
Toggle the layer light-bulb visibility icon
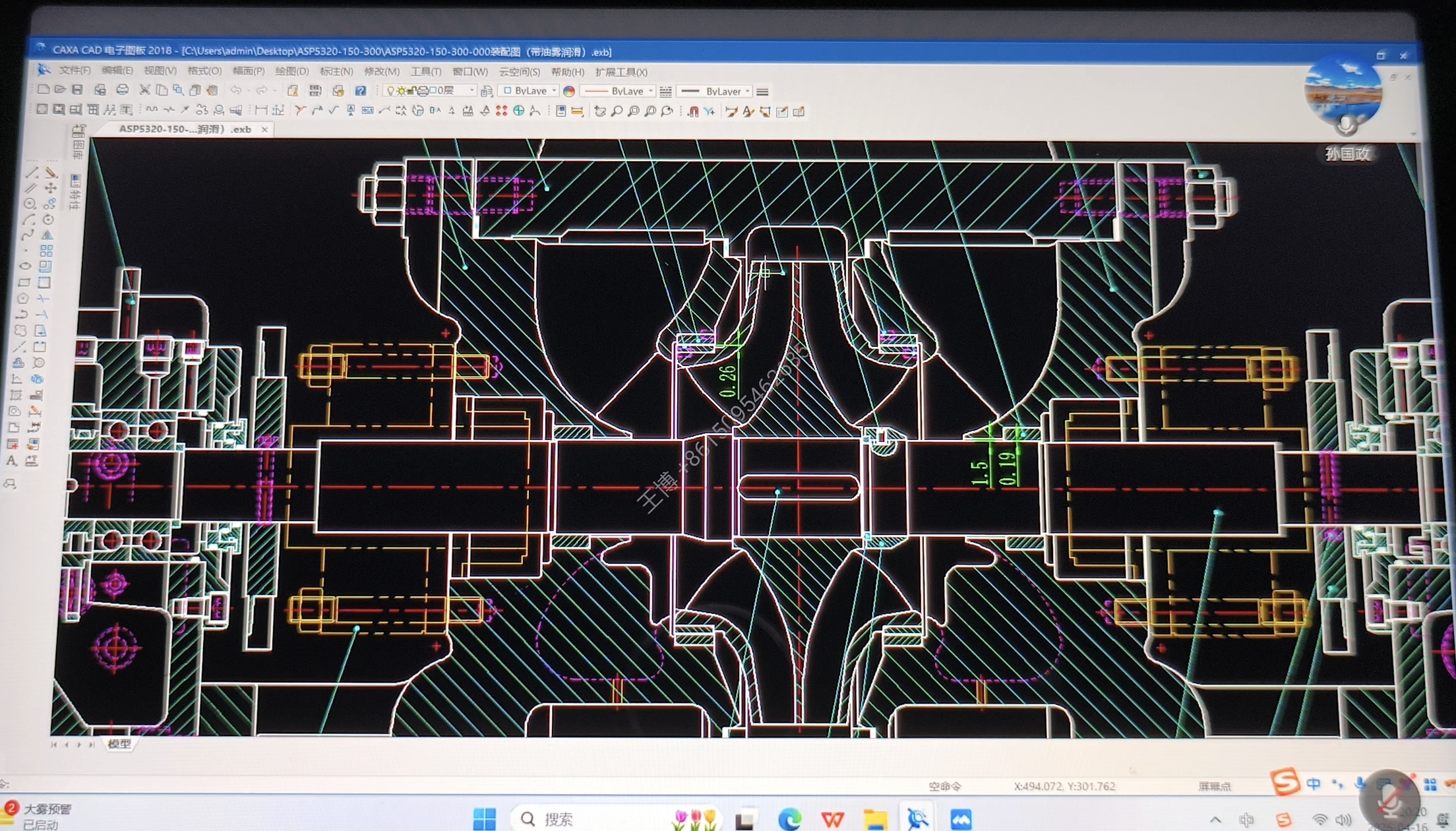click(390, 91)
